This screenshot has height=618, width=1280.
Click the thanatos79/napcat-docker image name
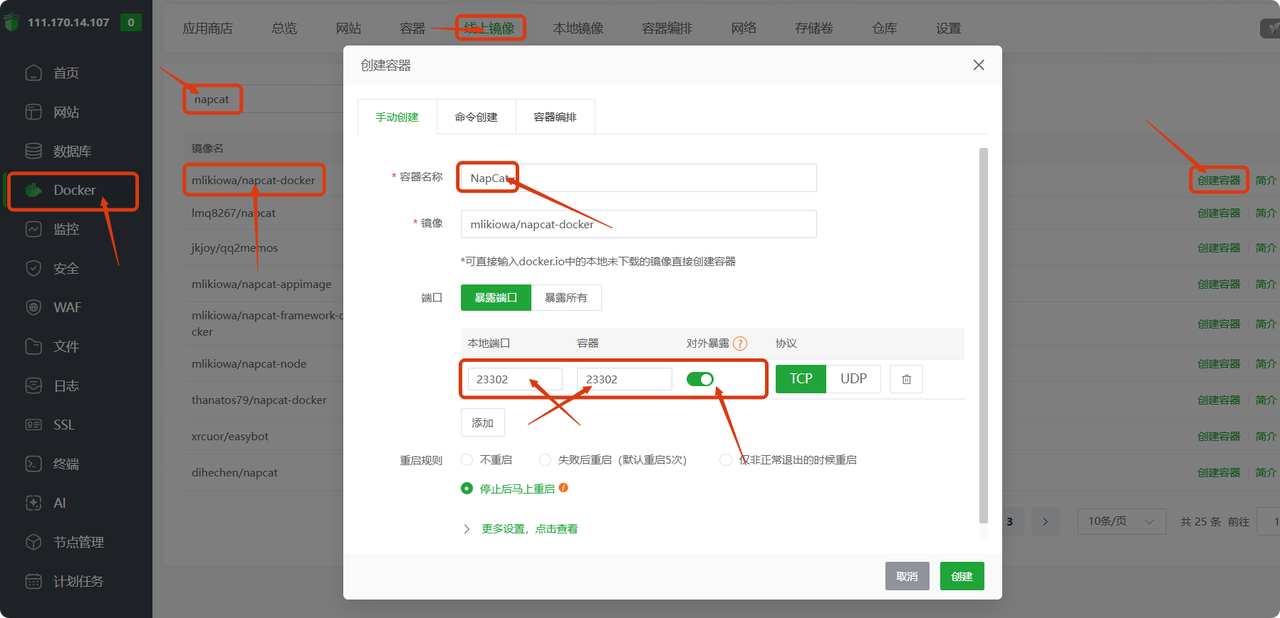259,400
